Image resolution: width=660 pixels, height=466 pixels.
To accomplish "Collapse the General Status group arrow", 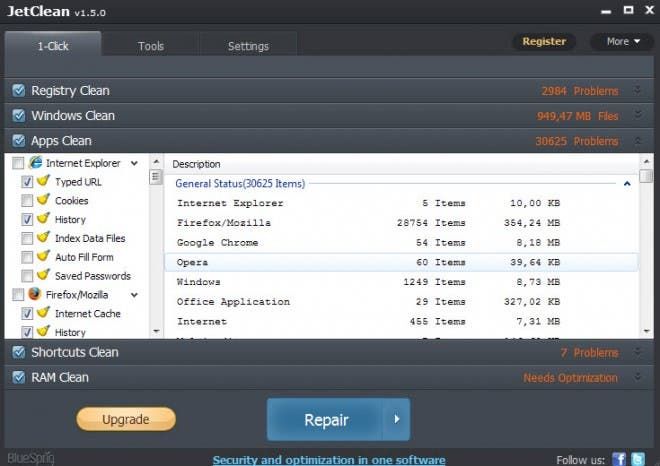I will [x=627, y=184].
